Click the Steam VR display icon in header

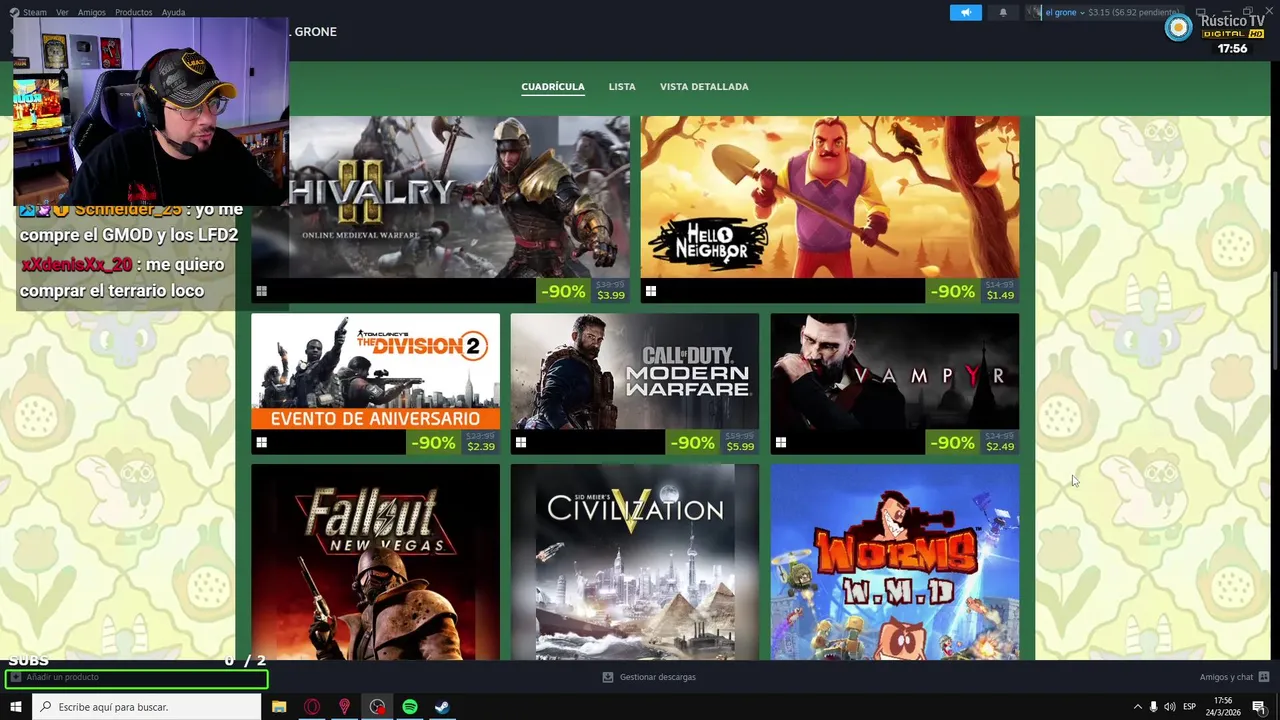point(1201,12)
